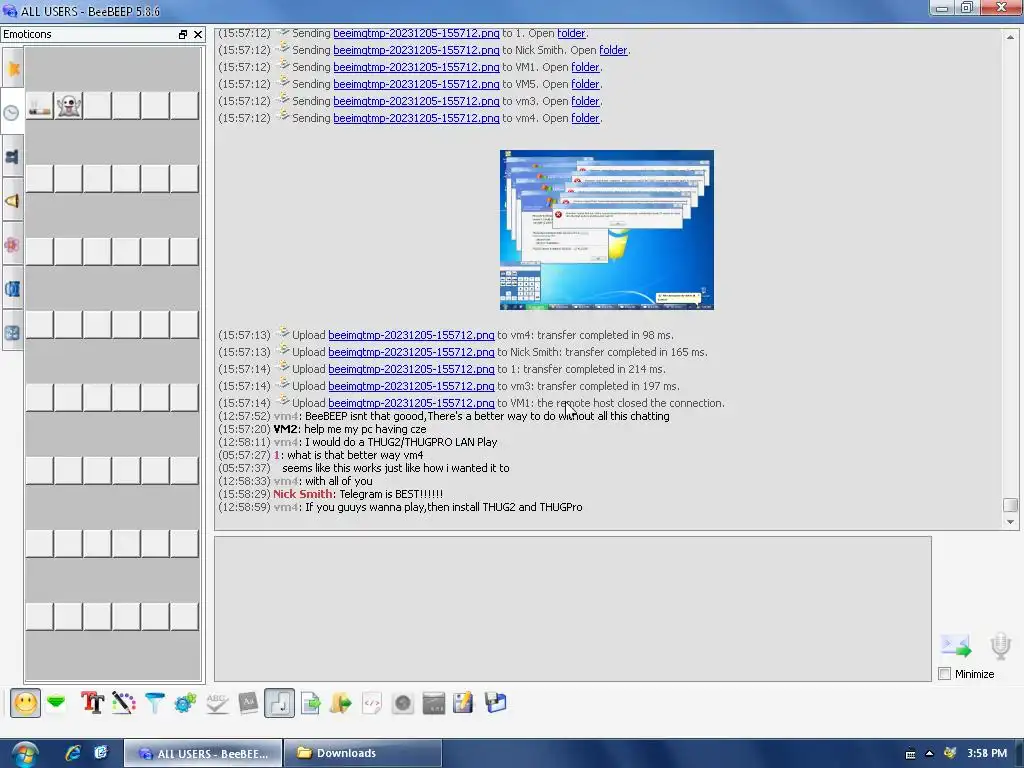The image size is (1024, 768).
Task: Select the blue car places emoticon tab
Action: point(13,289)
